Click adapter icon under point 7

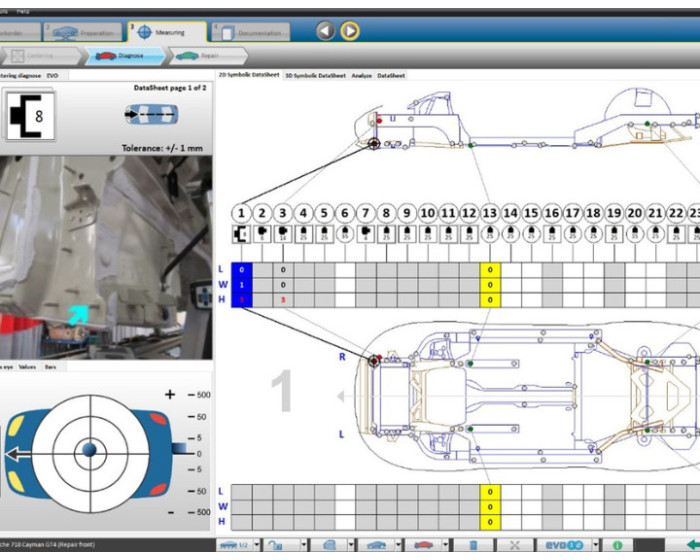[x=365, y=234]
